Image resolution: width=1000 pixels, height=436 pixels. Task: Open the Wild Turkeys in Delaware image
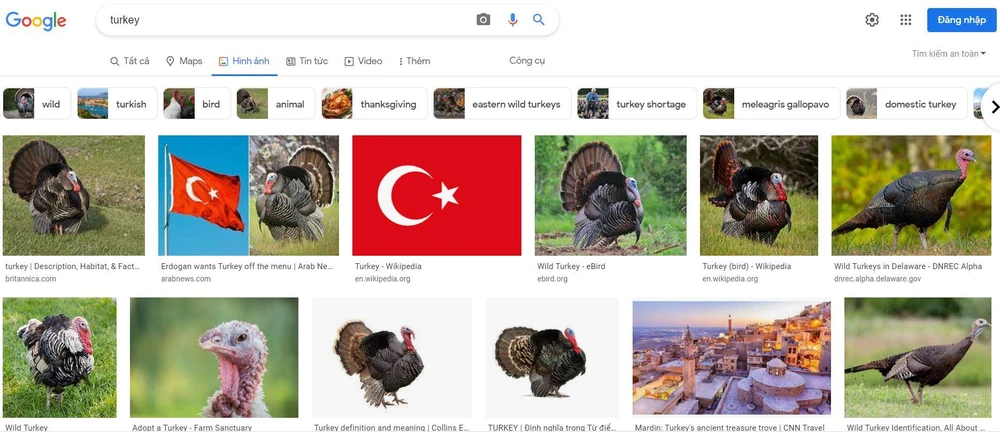pyautogui.click(x=911, y=195)
